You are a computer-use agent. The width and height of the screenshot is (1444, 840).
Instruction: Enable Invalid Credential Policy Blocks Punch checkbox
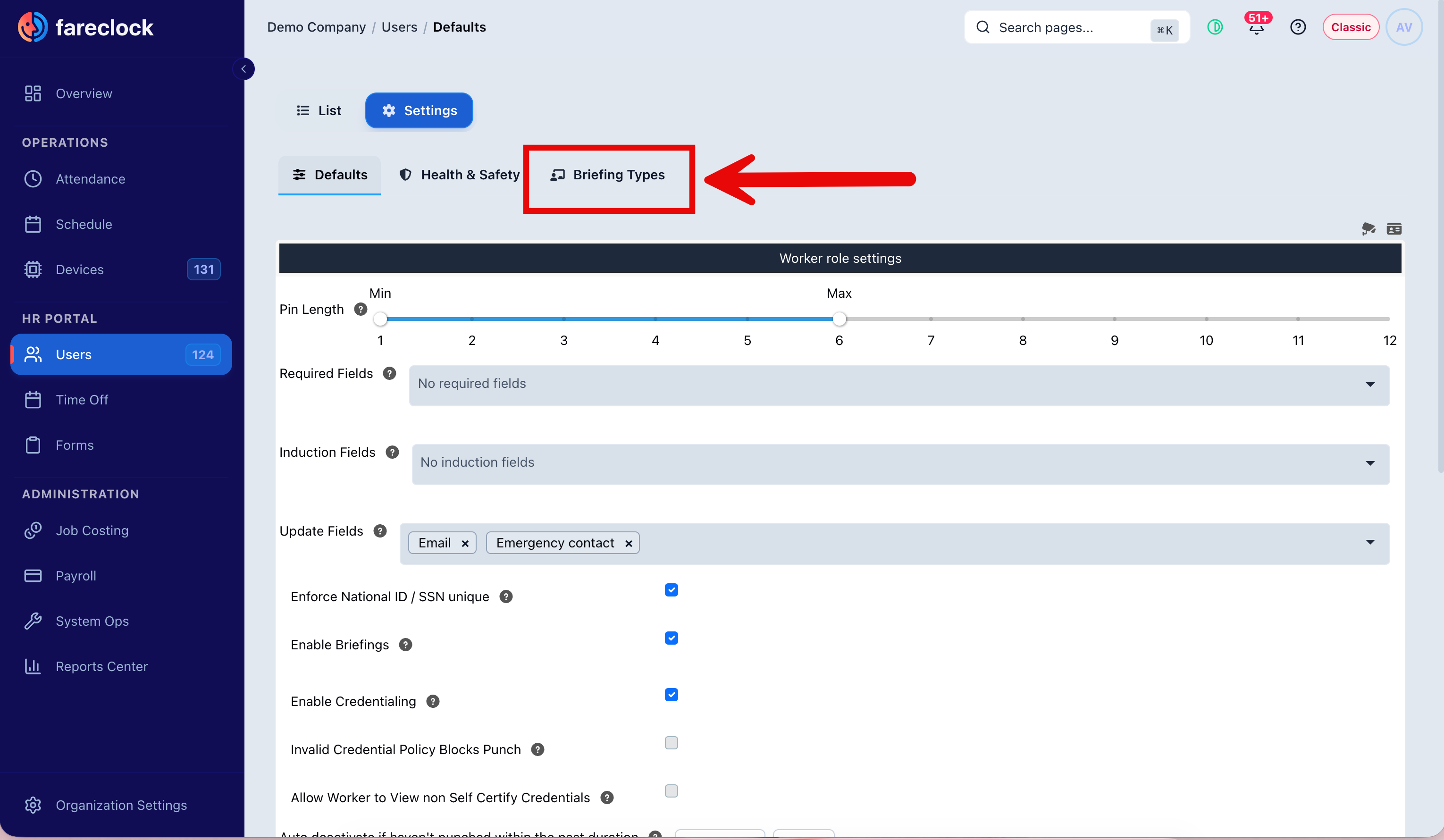671,743
